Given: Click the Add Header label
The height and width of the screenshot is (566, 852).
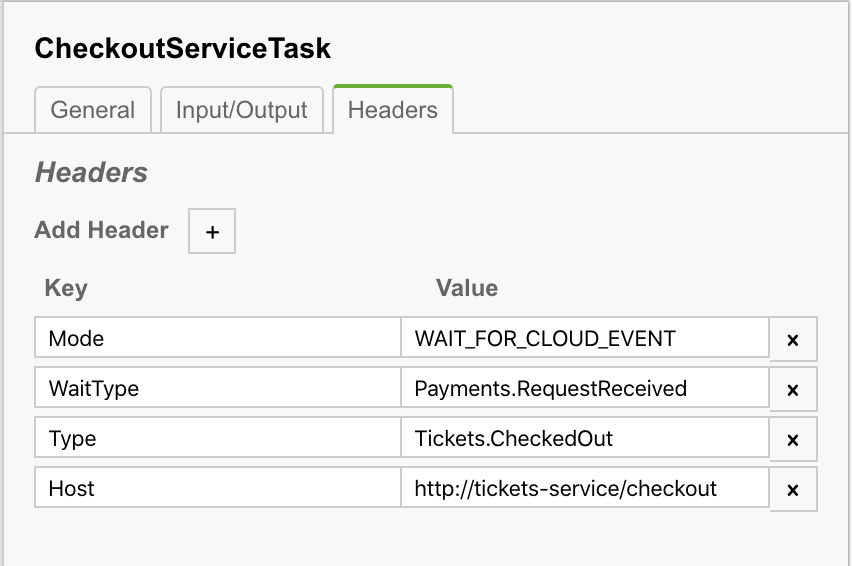Looking at the screenshot, I should pos(102,230).
